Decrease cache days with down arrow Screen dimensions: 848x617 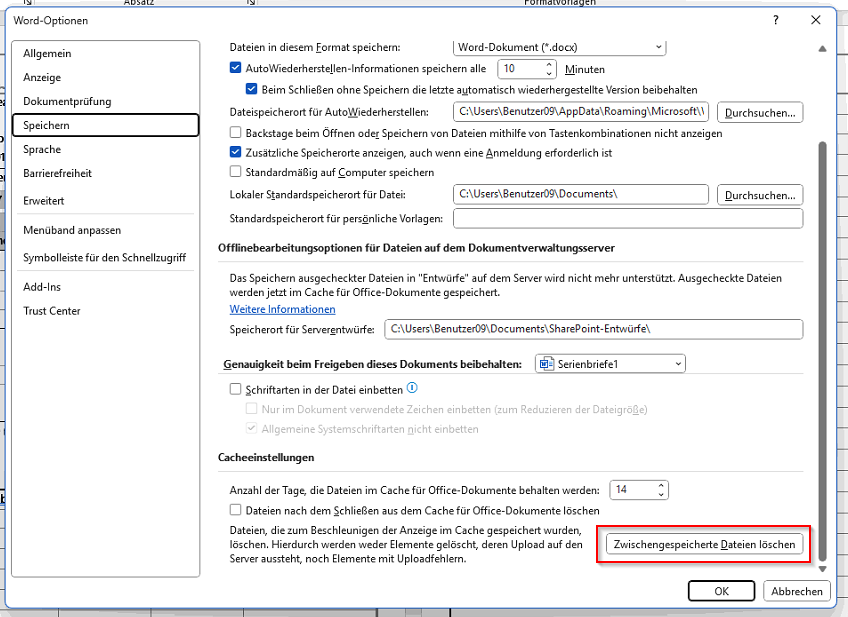660,494
